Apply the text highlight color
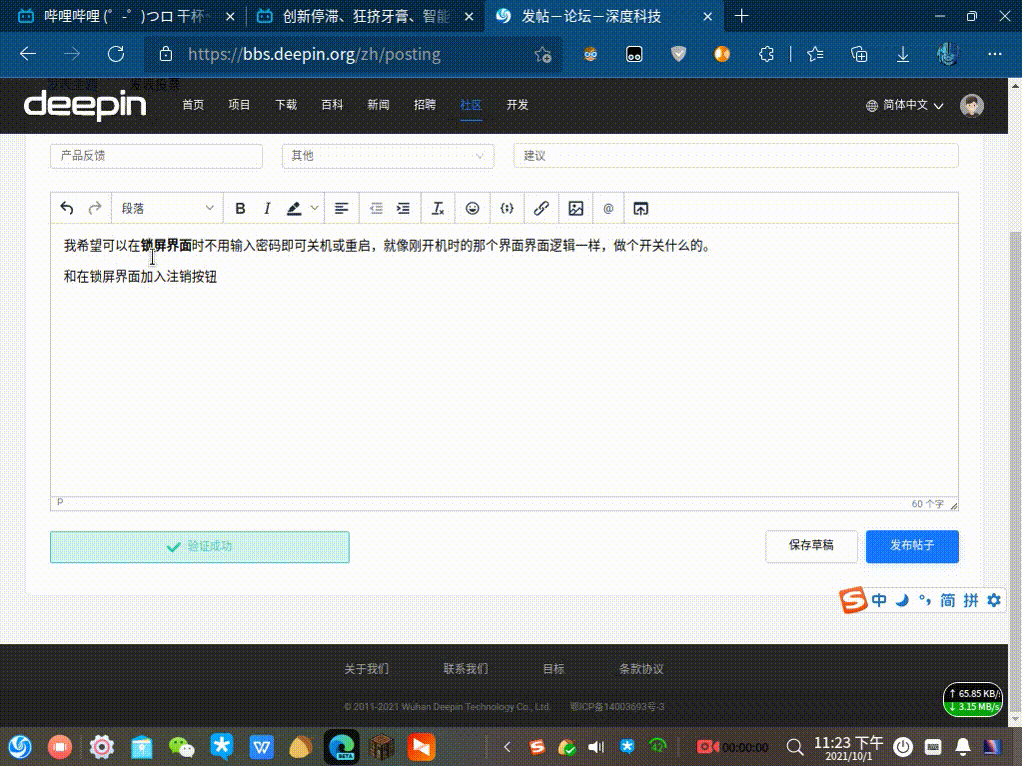 [x=294, y=208]
